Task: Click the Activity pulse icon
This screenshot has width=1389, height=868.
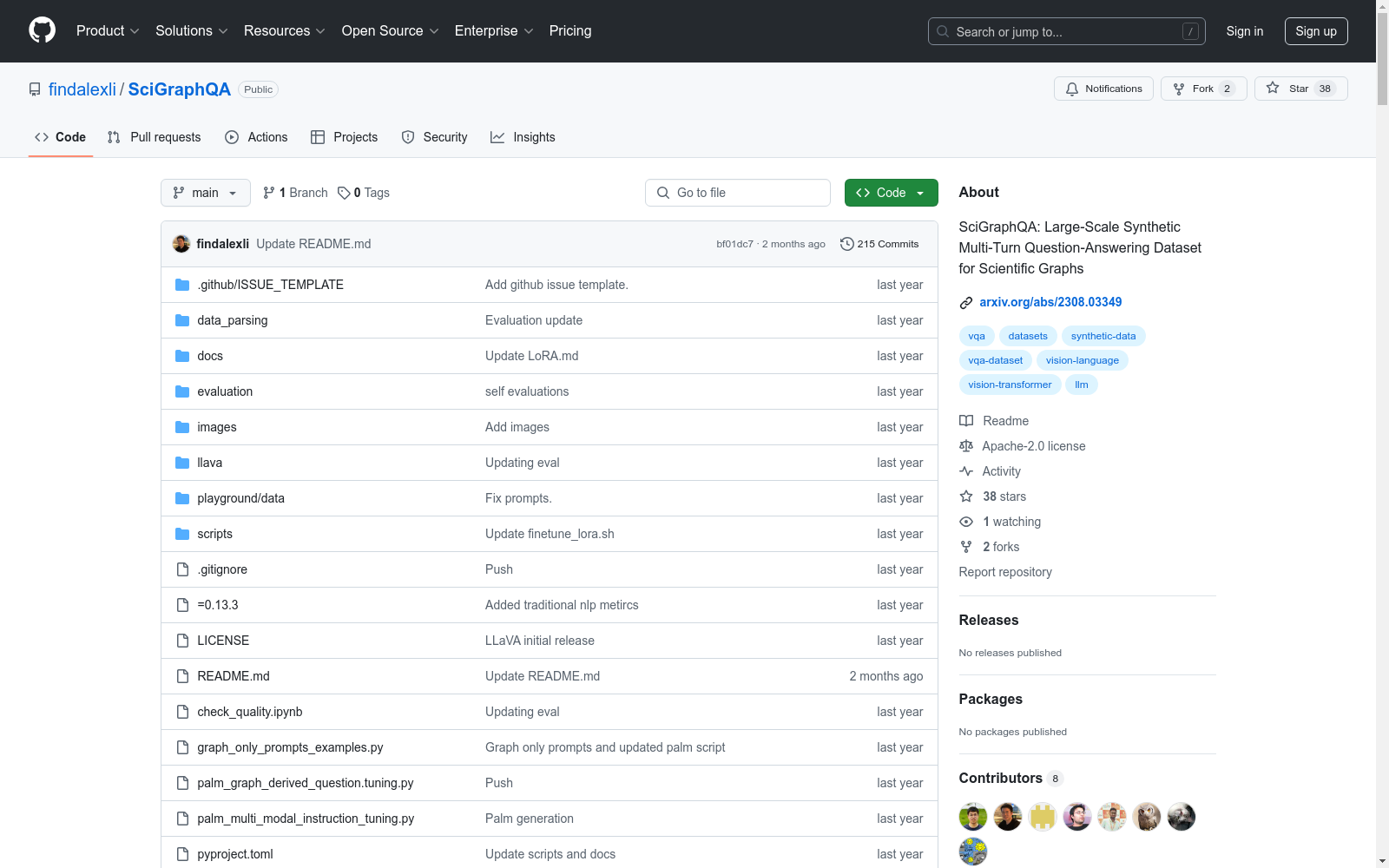Action: tap(966, 471)
